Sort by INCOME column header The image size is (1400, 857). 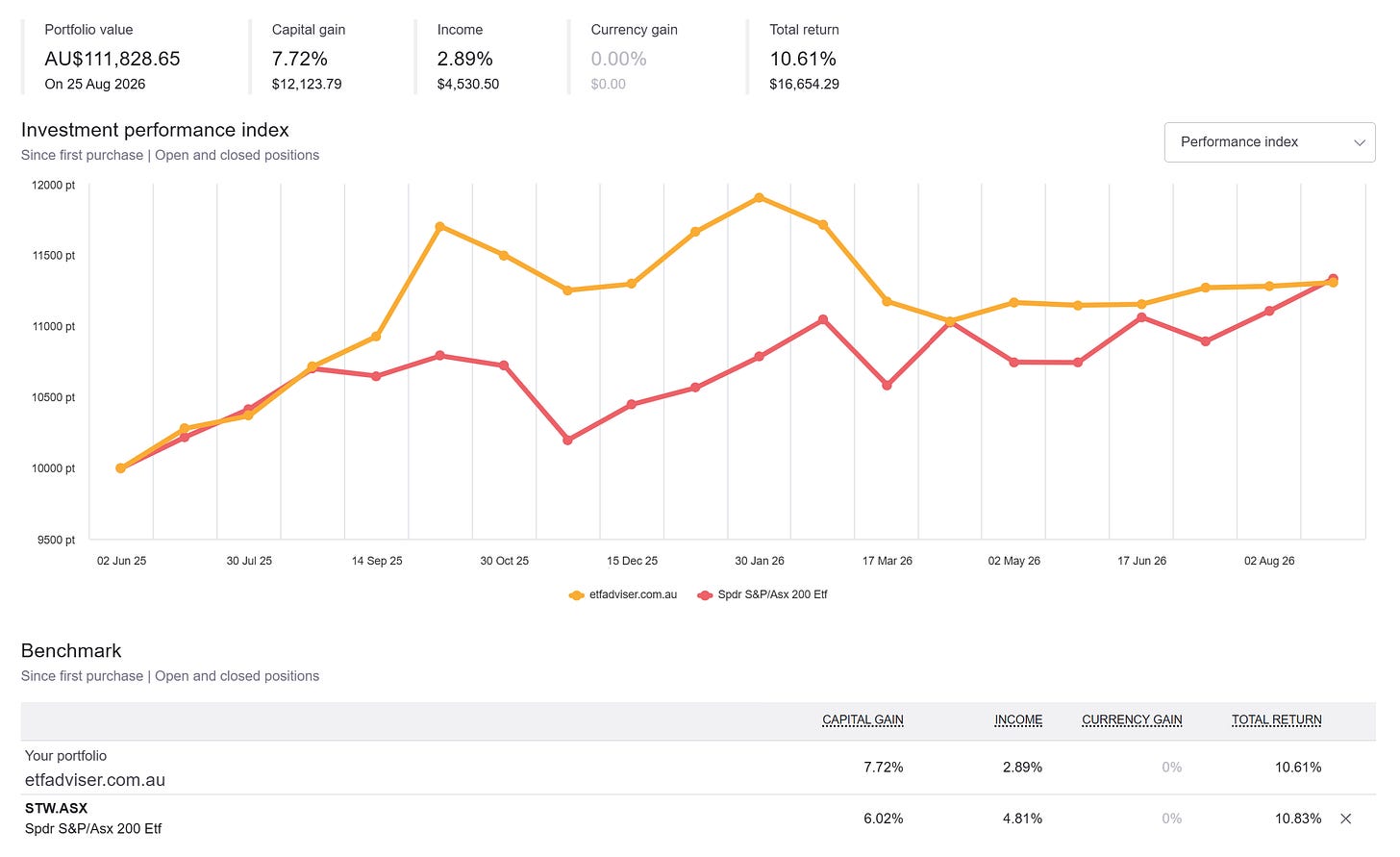pyautogui.click(x=1018, y=719)
